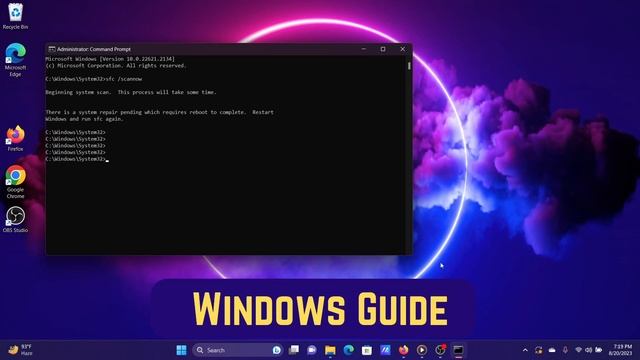
Task: Minimize the Command Prompt window
Action: tap(364, 49)
